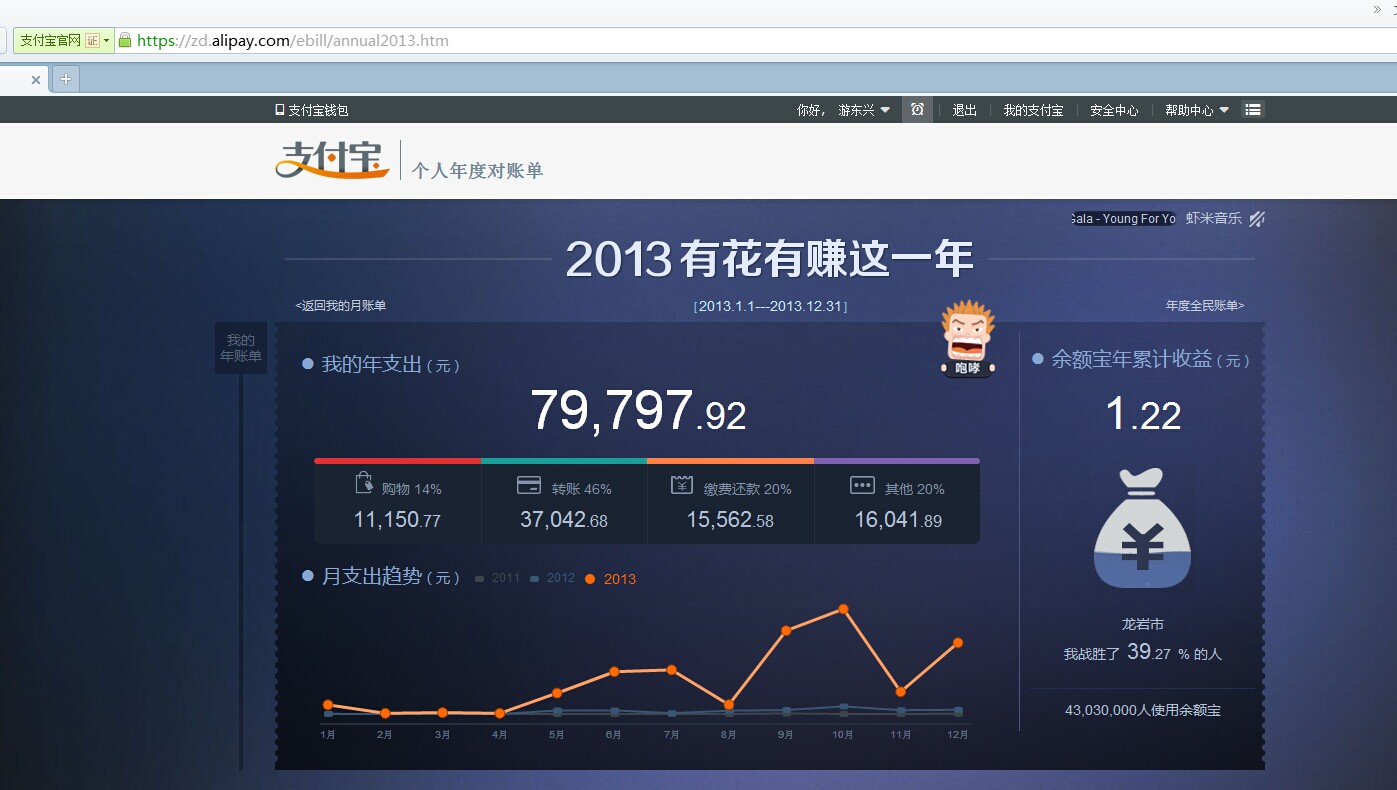1397x790 pixels.
Task: Toggle the Xiami music sound icon
Action: [1257, 219]
